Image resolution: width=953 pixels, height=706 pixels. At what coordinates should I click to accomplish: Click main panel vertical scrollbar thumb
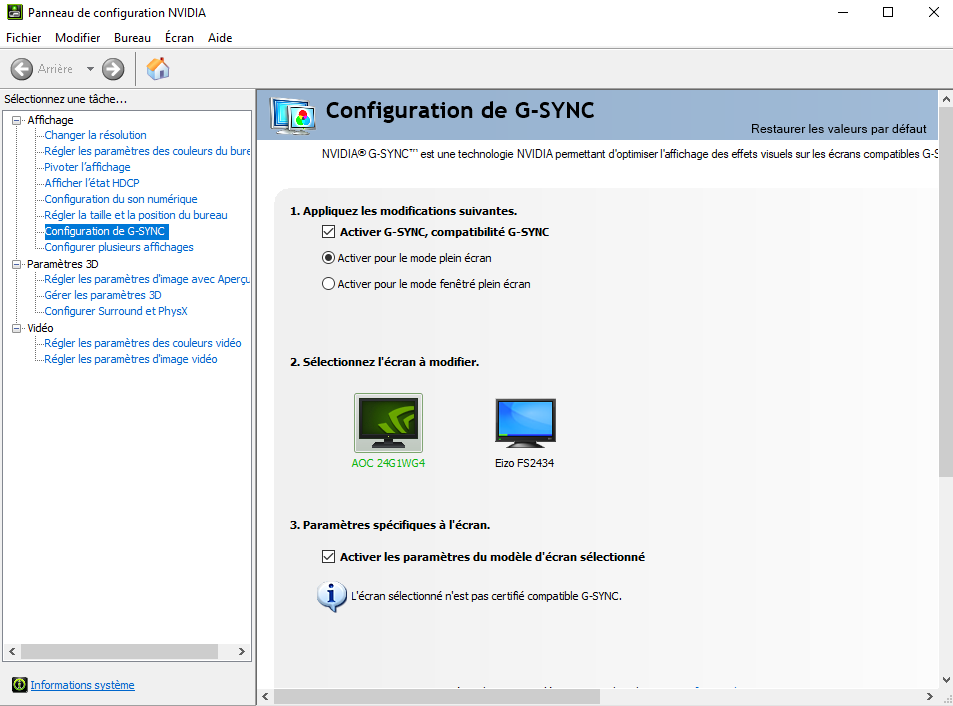(x=946, y=292)
